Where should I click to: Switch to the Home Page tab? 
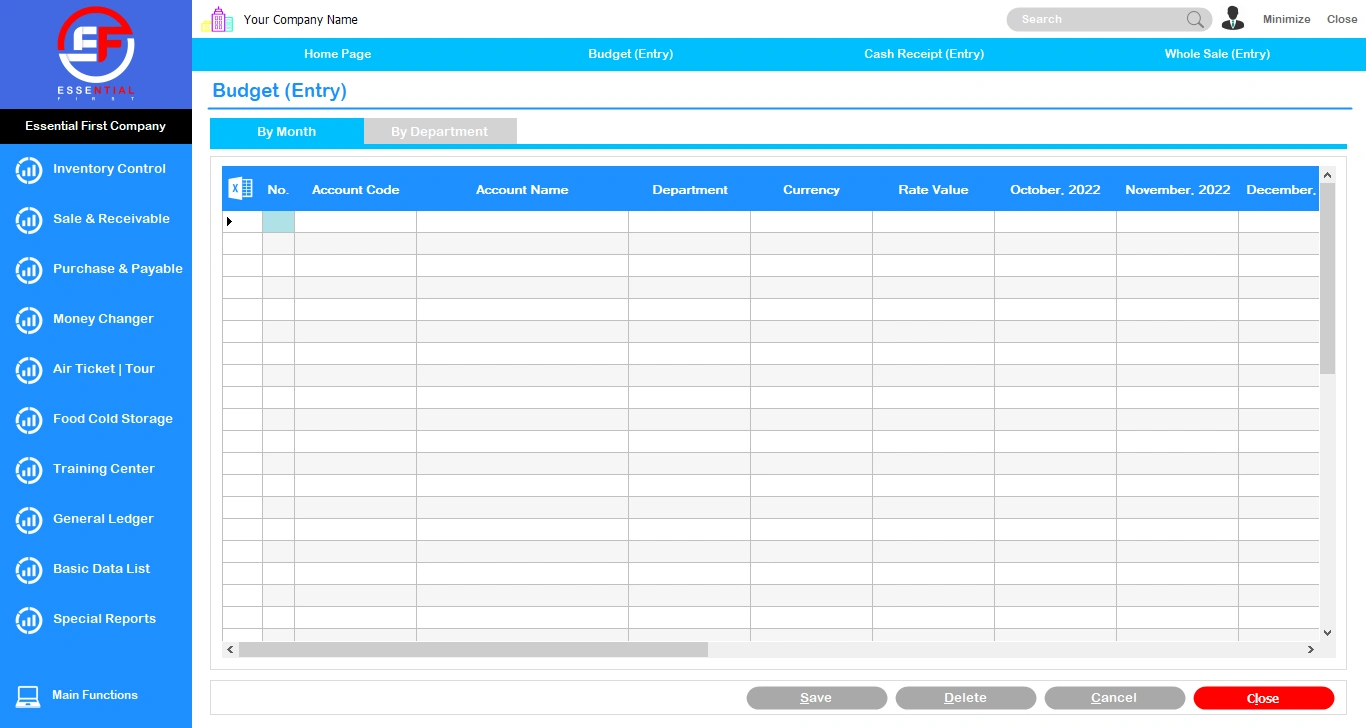click(x=337, y=54)
